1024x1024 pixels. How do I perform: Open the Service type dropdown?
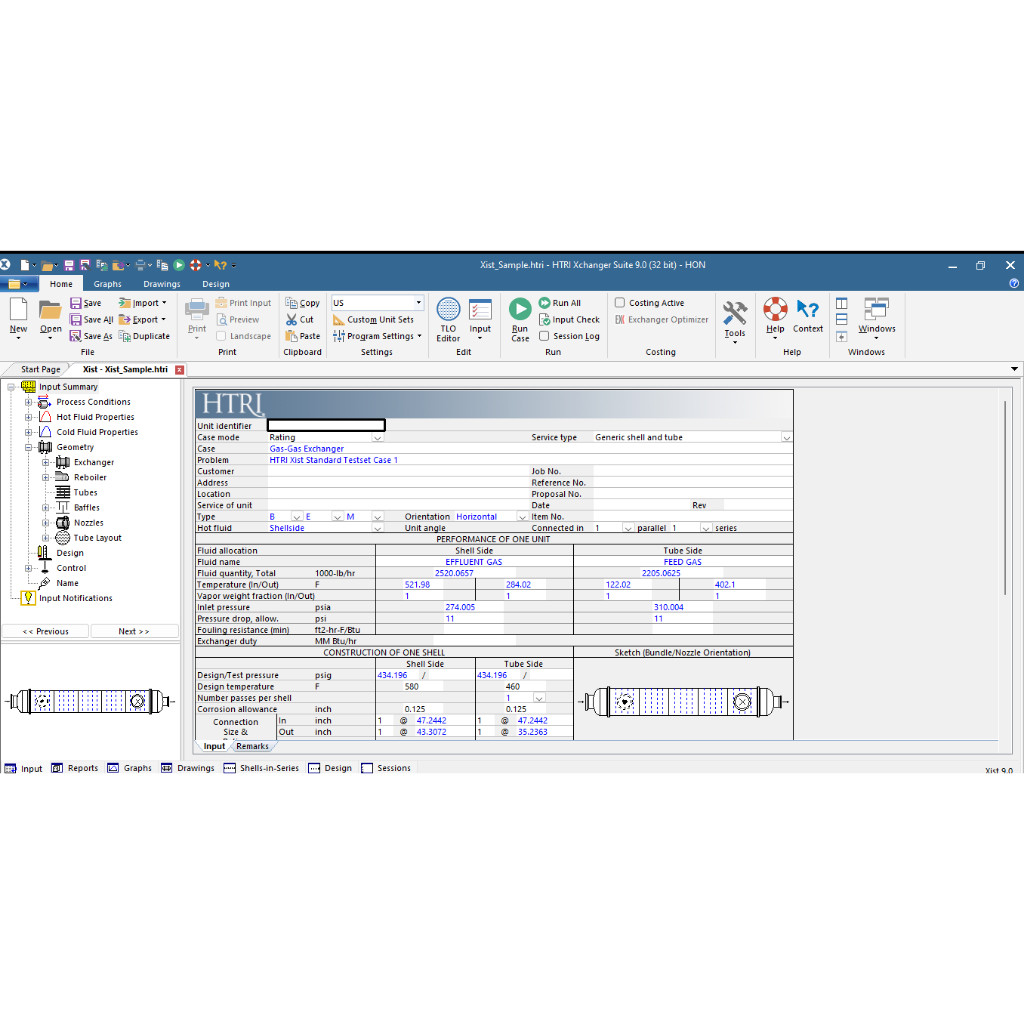click(x=786, y=438)
